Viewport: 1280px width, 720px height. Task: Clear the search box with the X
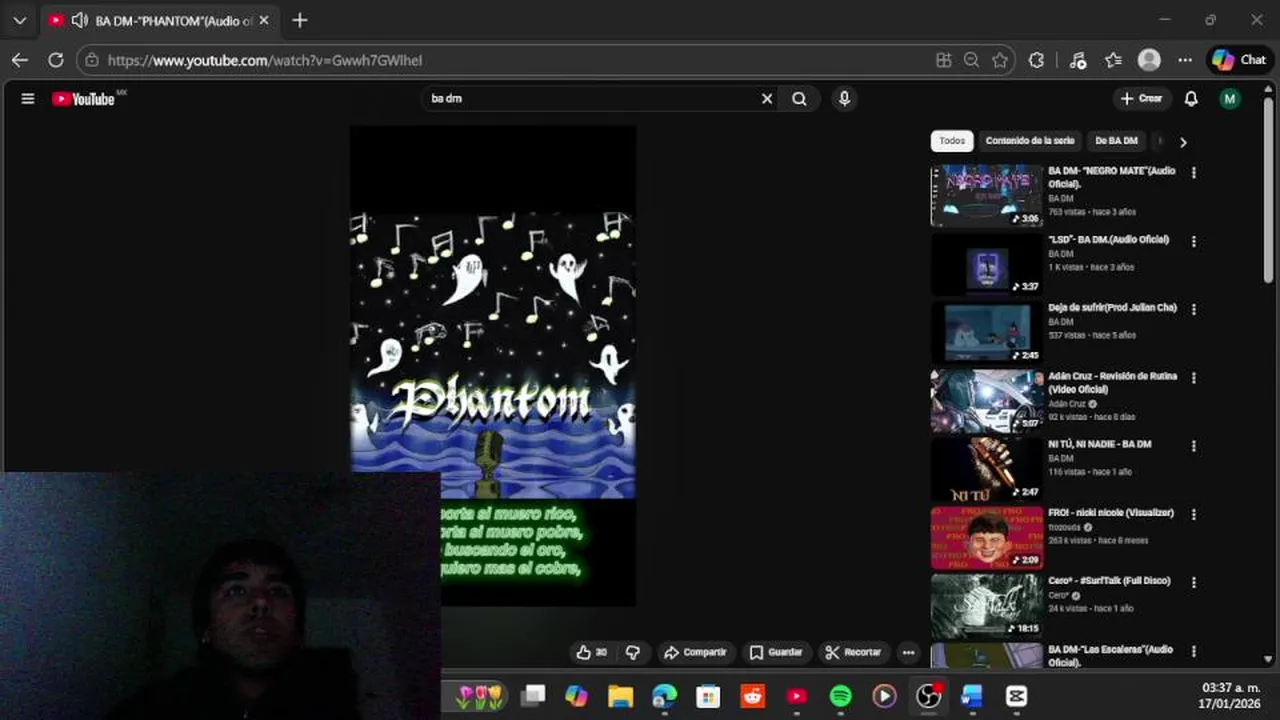(767, 99)
